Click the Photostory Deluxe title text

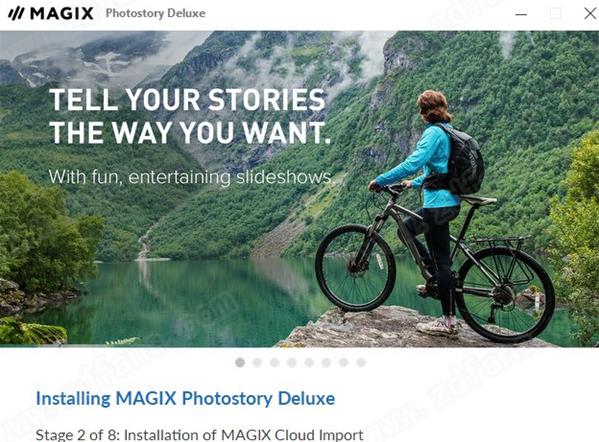[x=155, y=13]
